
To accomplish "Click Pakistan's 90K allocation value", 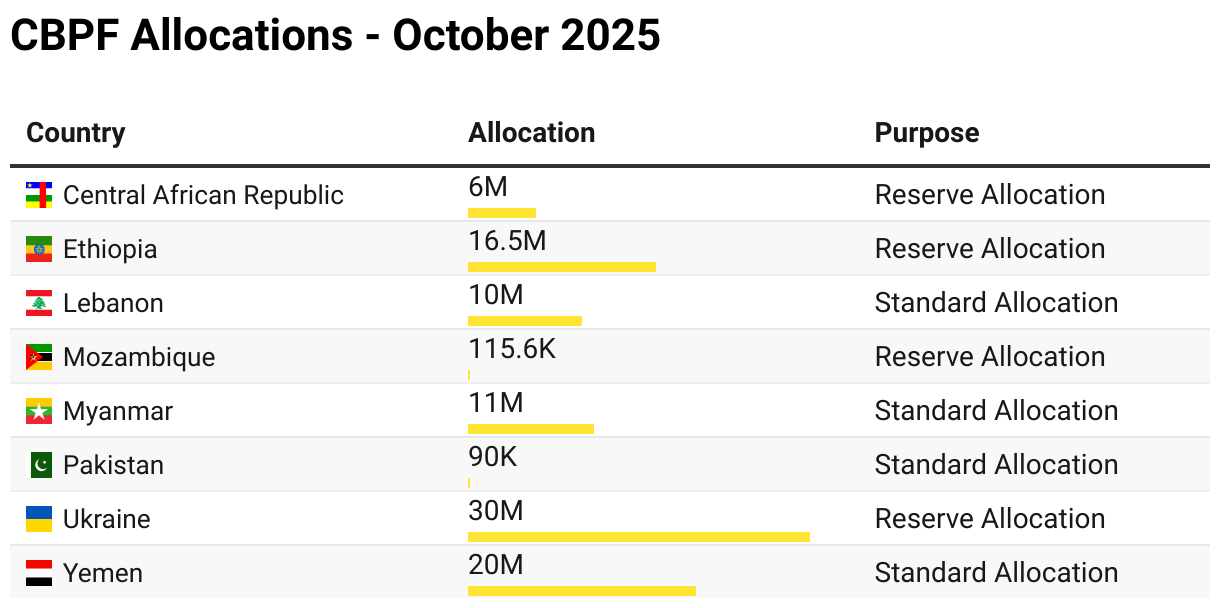I will (x=493, y=457).
